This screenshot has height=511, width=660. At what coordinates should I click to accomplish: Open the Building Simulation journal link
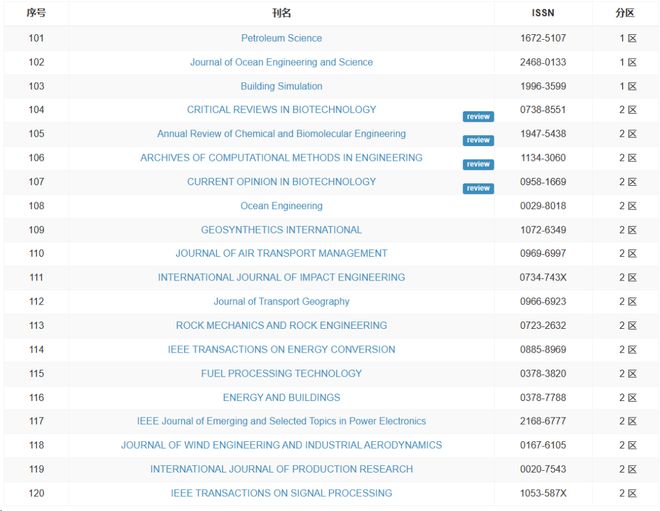point(281,86)
